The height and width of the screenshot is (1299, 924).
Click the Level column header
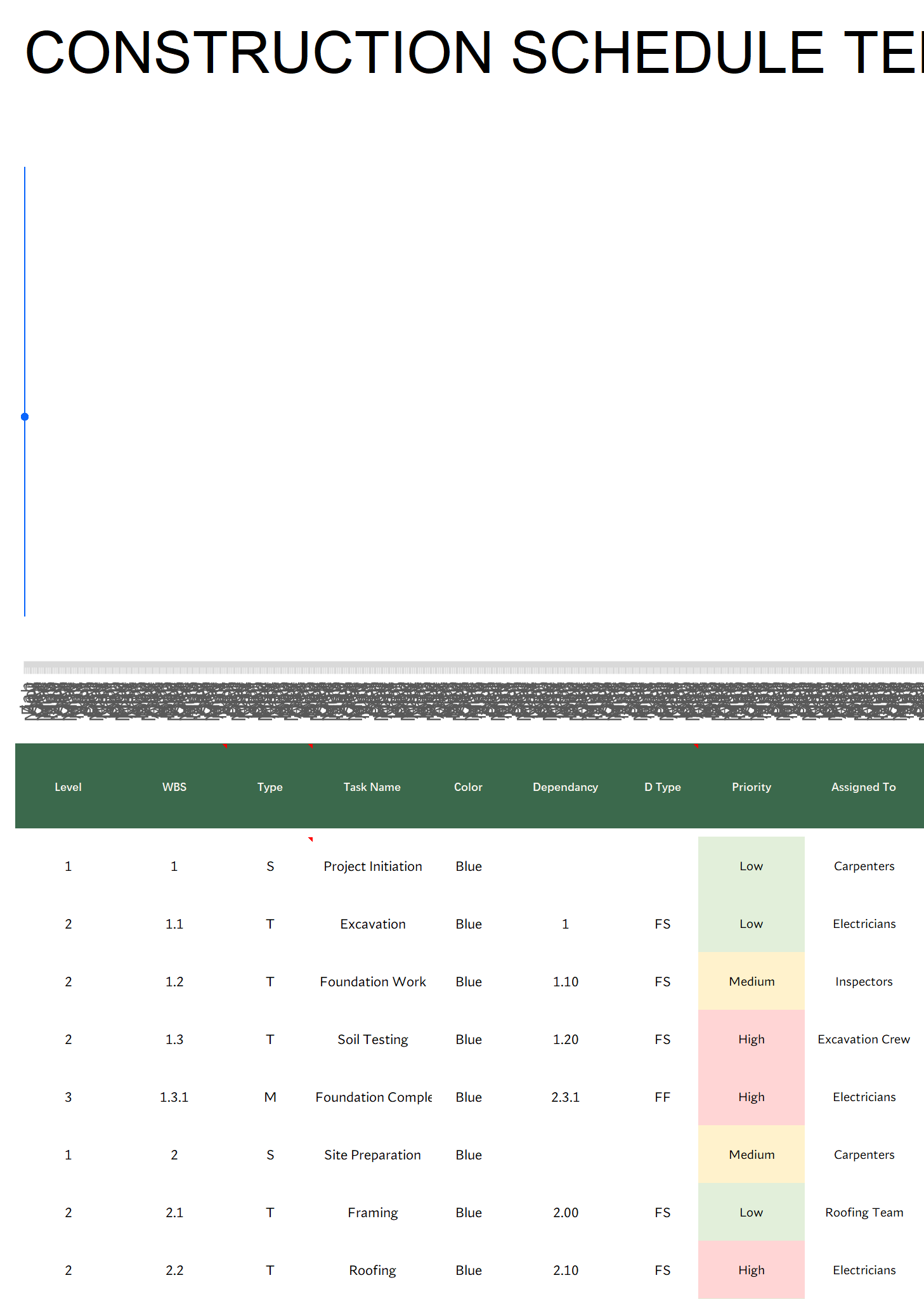[68, 787]
